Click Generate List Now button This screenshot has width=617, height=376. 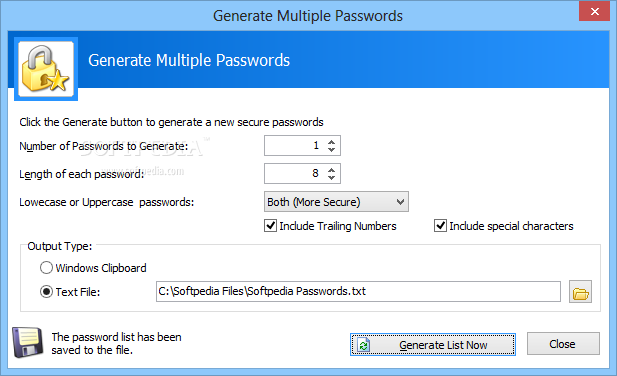pyautogui.click(x=433, y=345)
